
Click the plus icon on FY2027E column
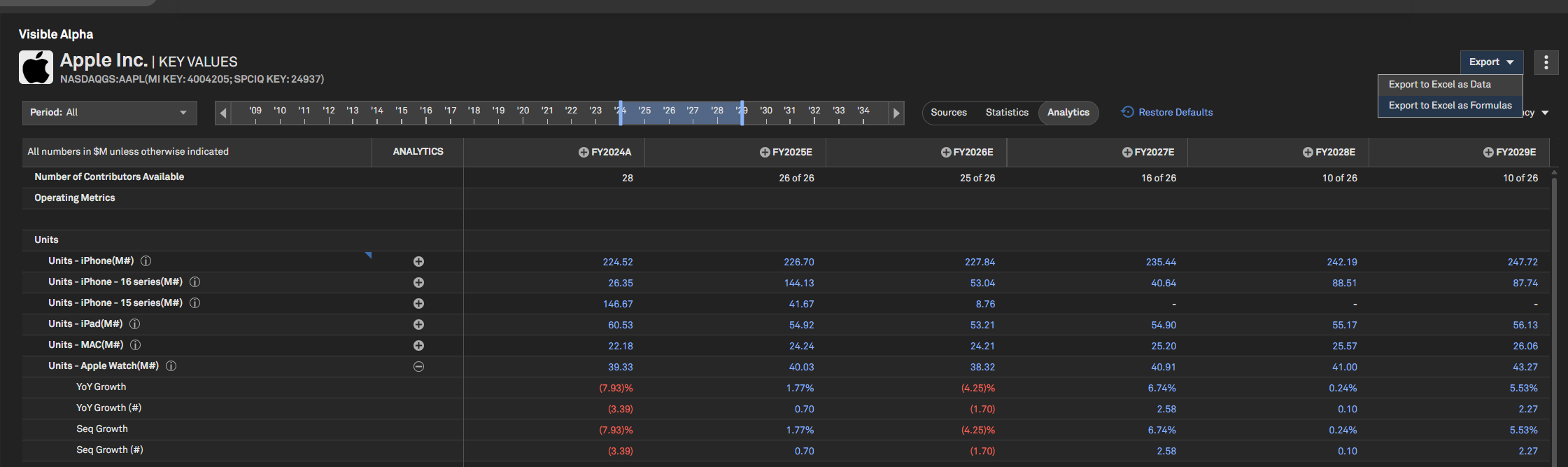coord(1127,153)
